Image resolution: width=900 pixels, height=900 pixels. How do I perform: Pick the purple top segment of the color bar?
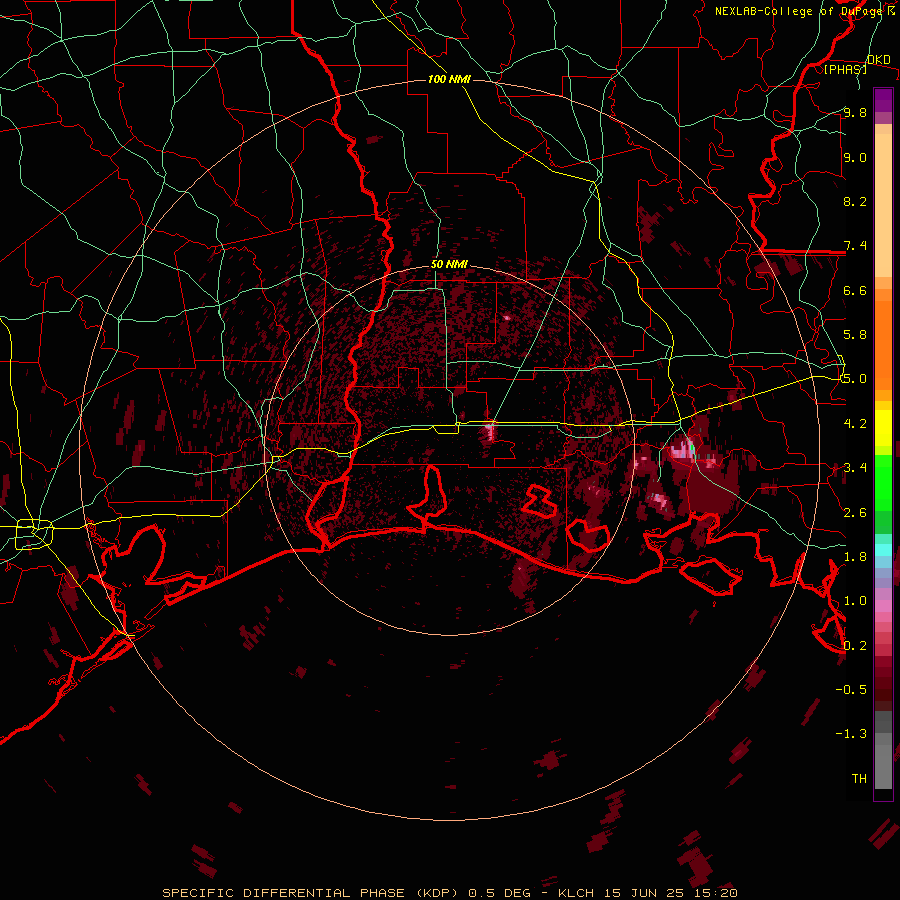coord(883,100)
